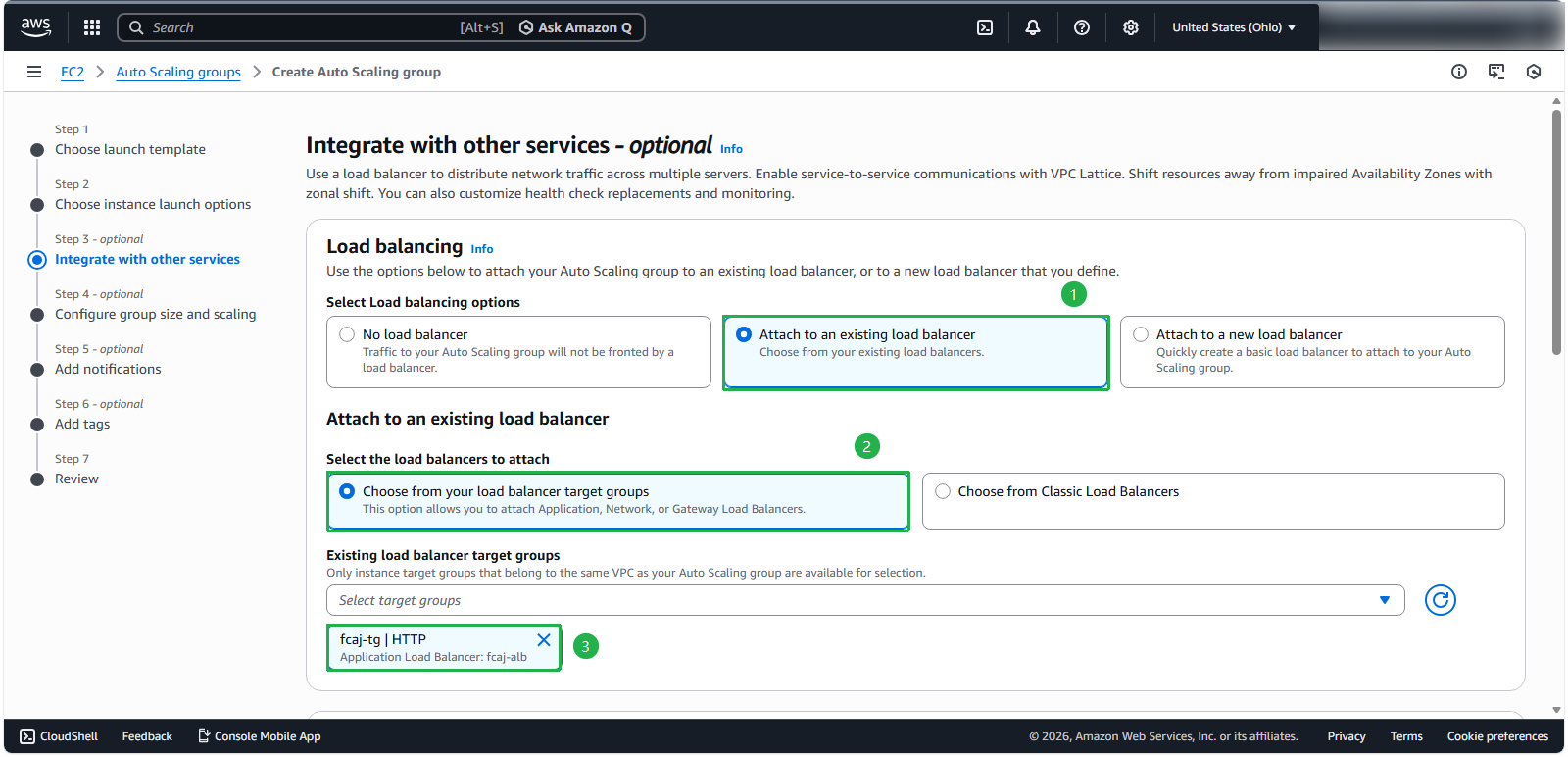
Task: Click heading 'Existing load balancer target groups'
Action: click(443, 555)
